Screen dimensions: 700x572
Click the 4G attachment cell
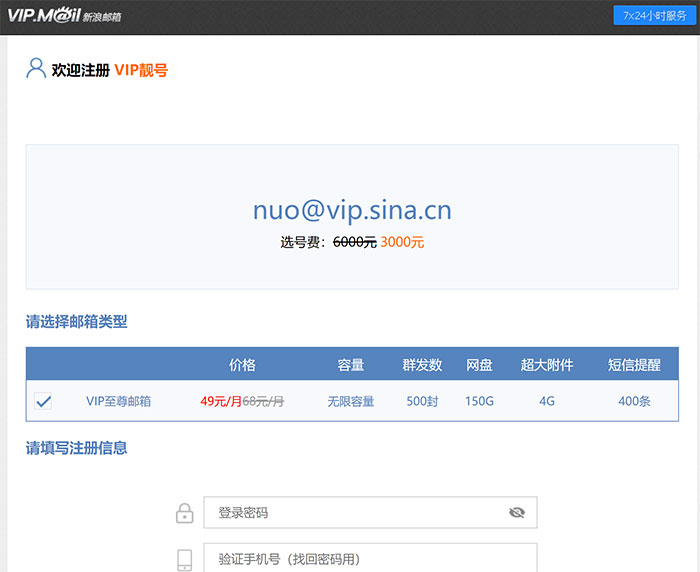[547, 401]
